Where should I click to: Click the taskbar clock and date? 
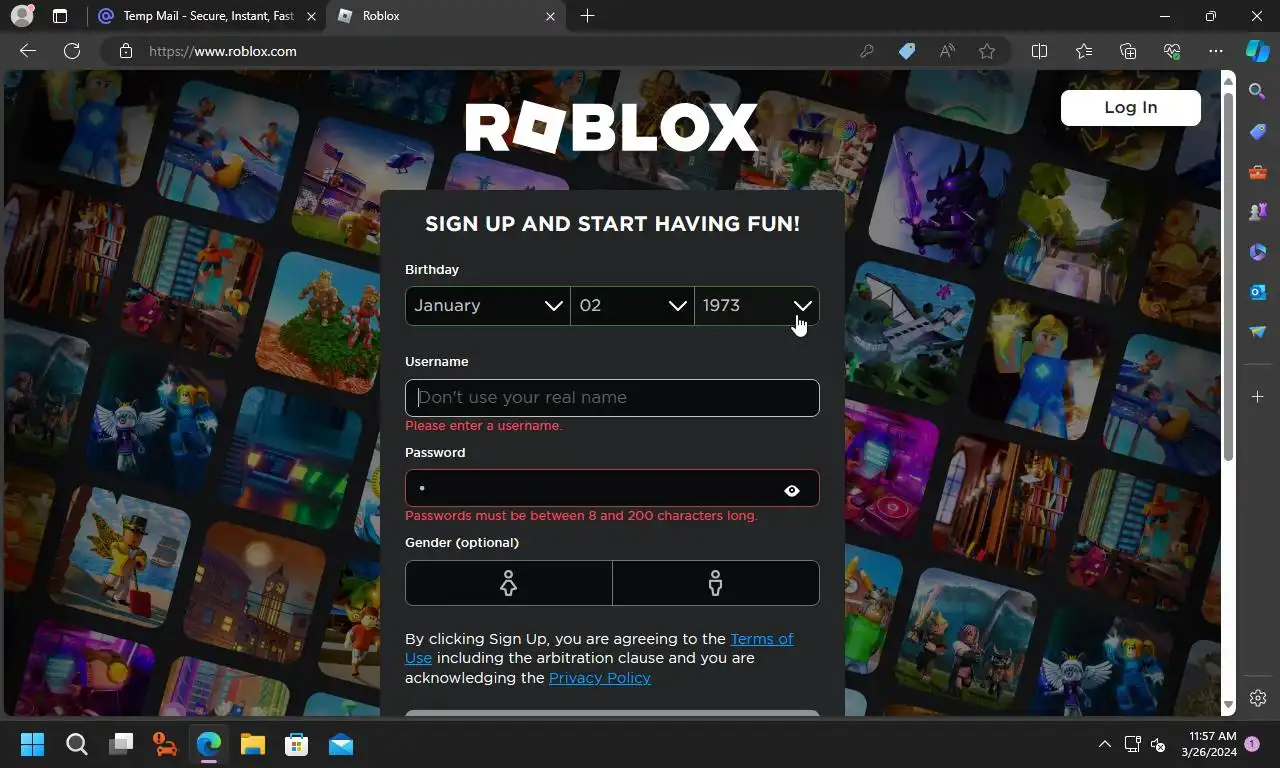(x=1209, y=744)
